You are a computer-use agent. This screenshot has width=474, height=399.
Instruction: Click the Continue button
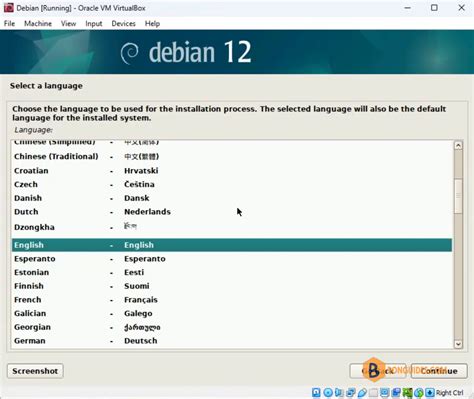point(439,371)
